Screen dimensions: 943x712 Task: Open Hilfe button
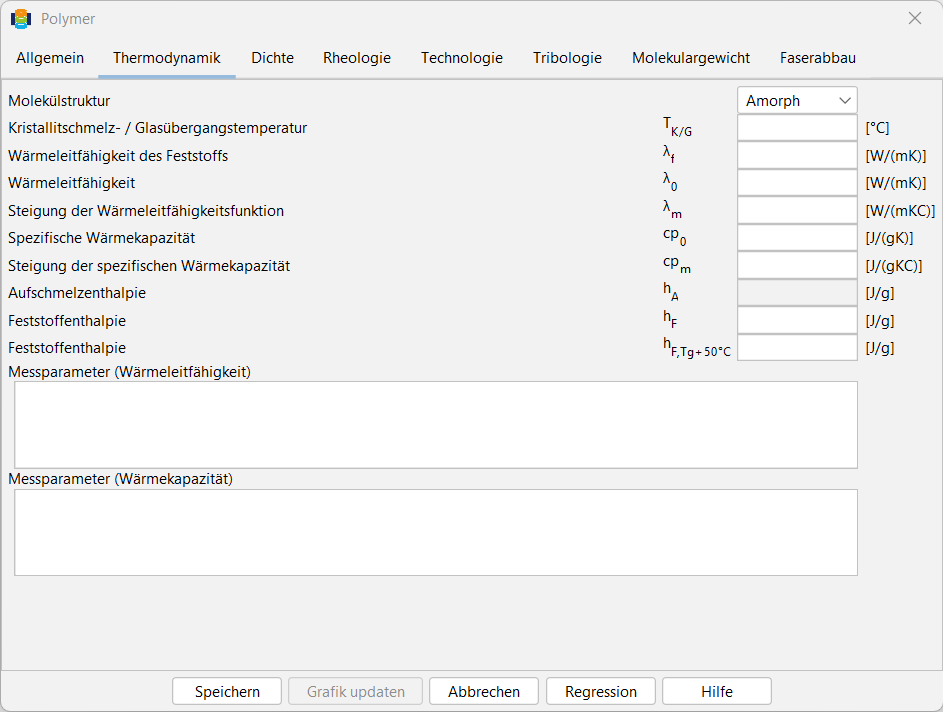click(717, 692)
